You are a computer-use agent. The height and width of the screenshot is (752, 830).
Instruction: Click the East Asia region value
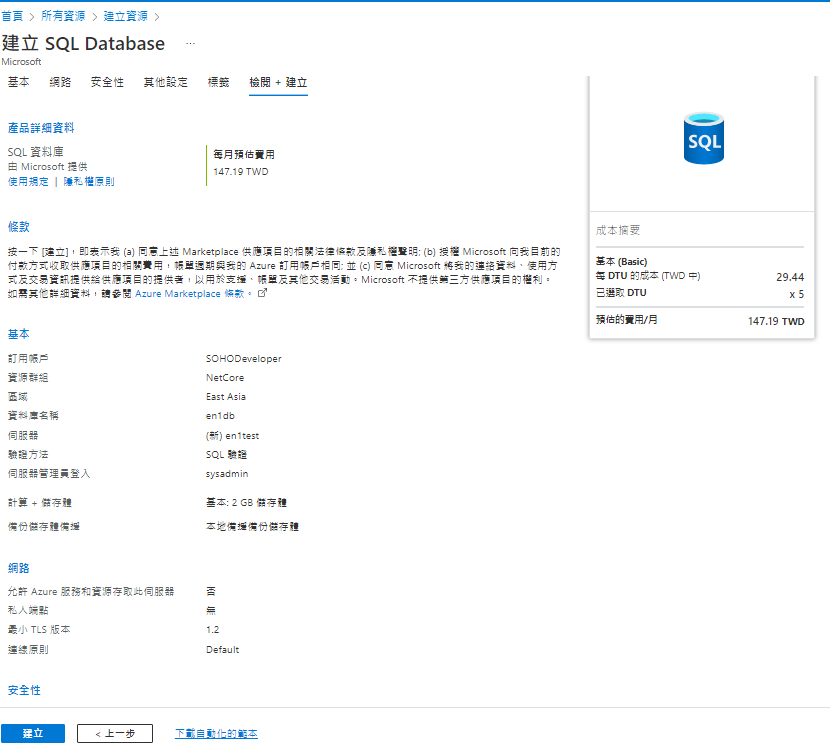point(226,397)
